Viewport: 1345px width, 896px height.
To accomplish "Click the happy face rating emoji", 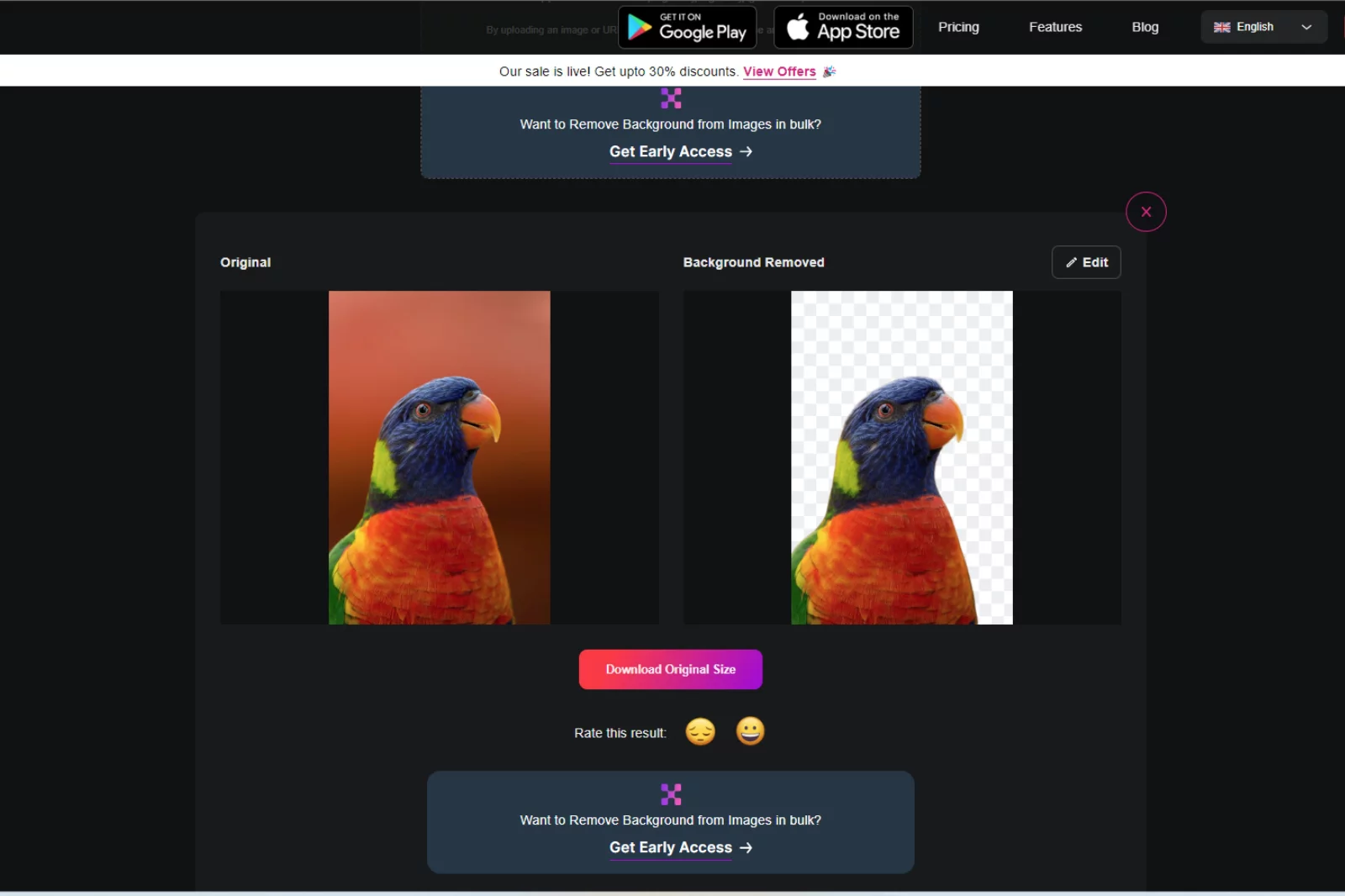I will (x=750, y=731).
